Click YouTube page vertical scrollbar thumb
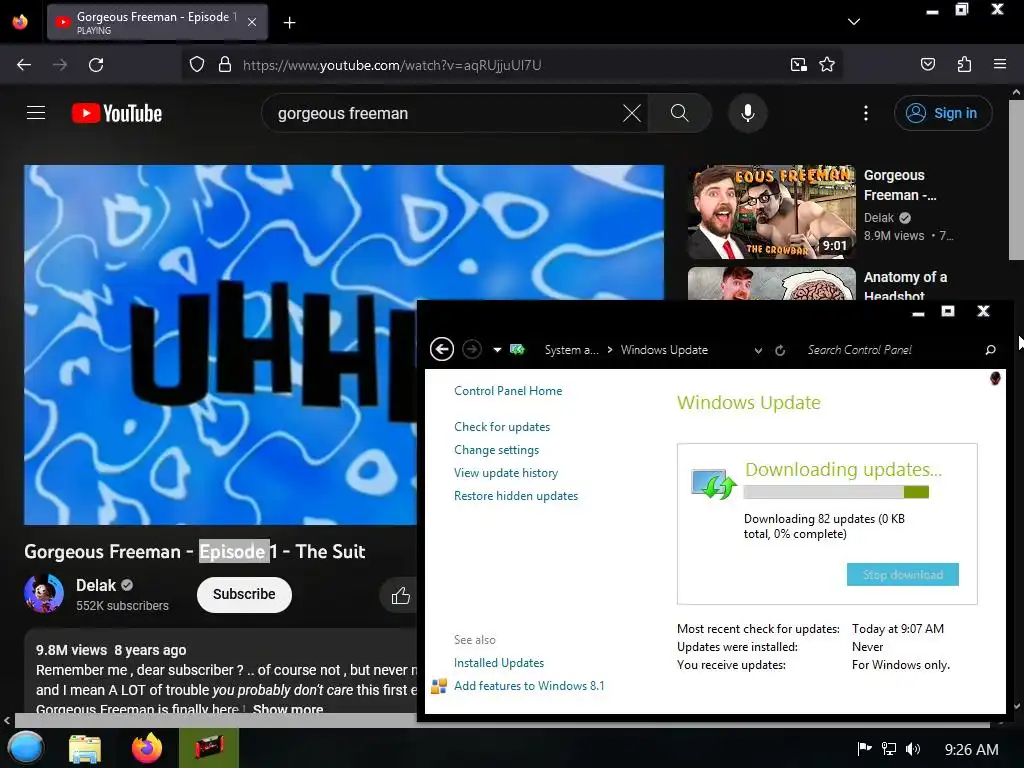This screenshot has height=768, width=1024. click(1016, 180)
